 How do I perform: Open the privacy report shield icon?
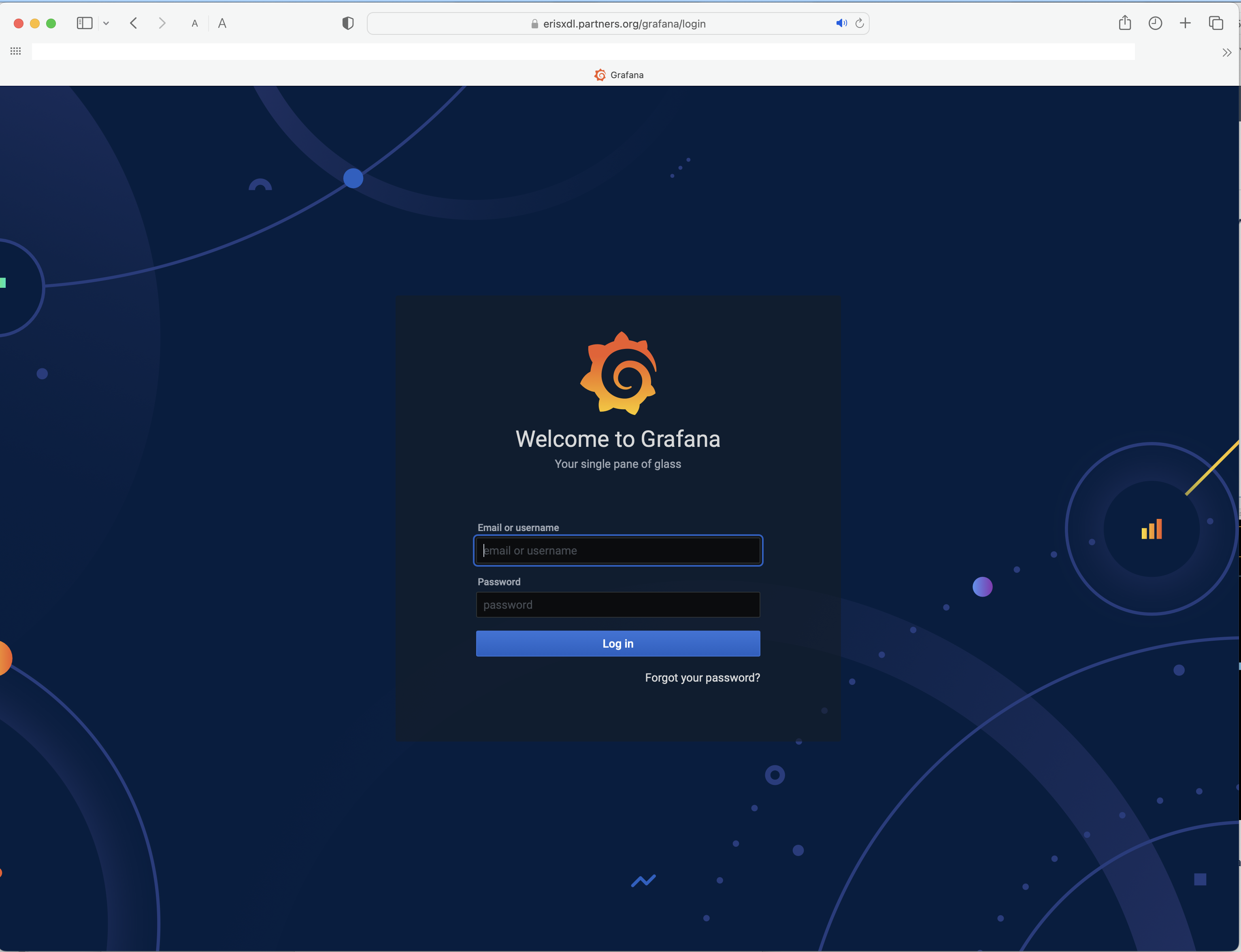click(348, 23)
